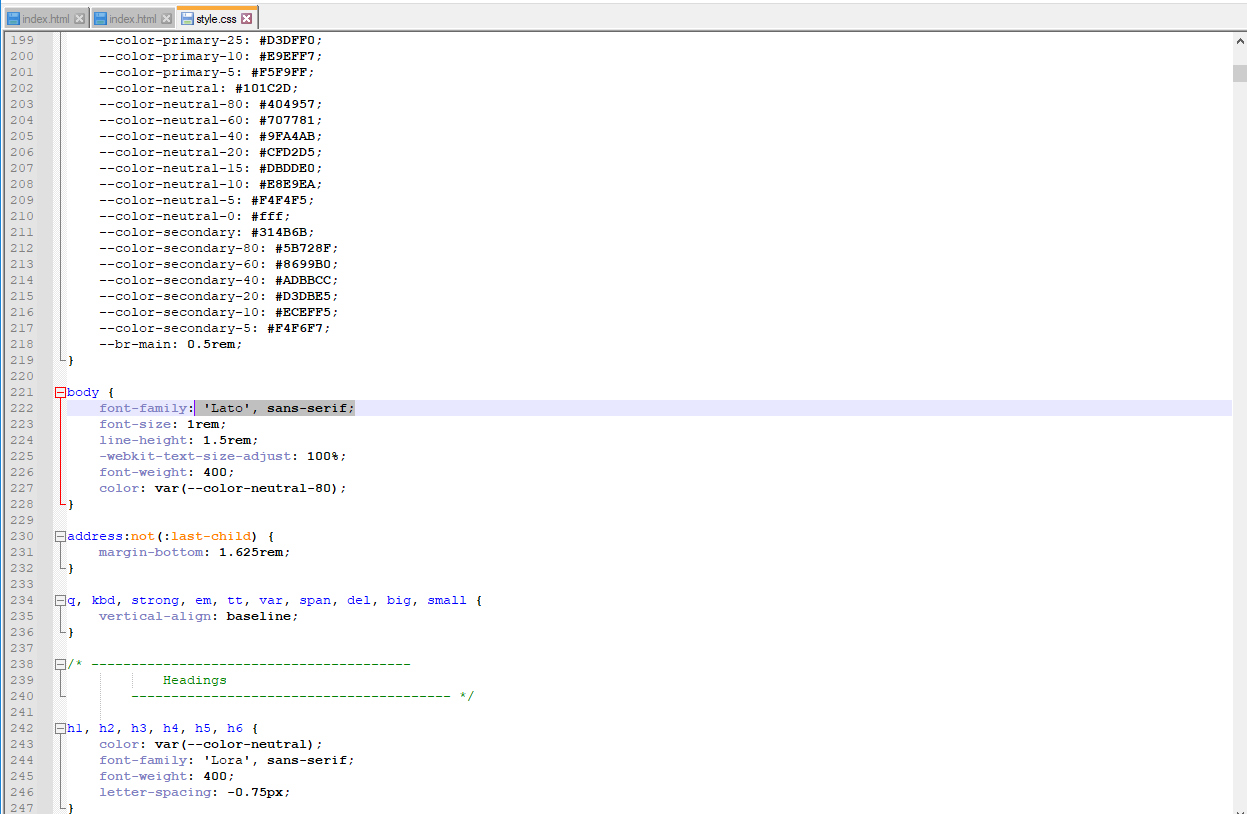
Task: Click the save icon on style.css tab
Action: click(187, 19)
